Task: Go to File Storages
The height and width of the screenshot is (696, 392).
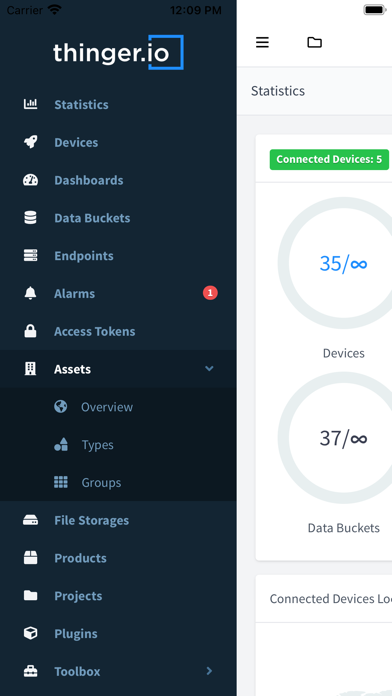Action: pos(91,520)
